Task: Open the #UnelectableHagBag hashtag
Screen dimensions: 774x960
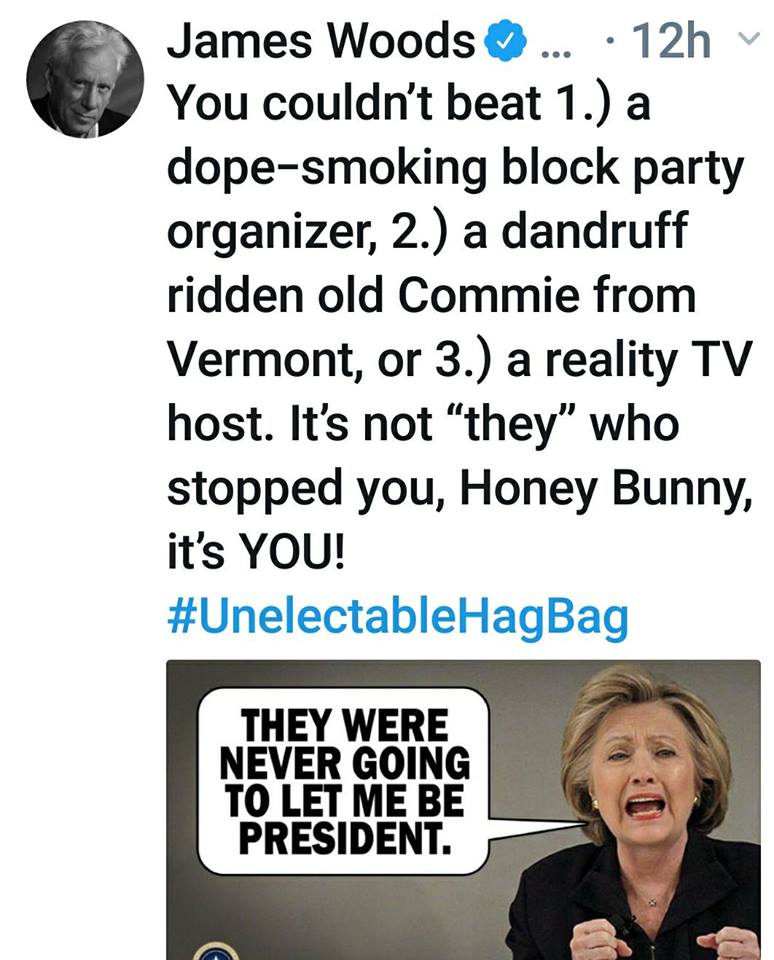Action: click(397, 616)
